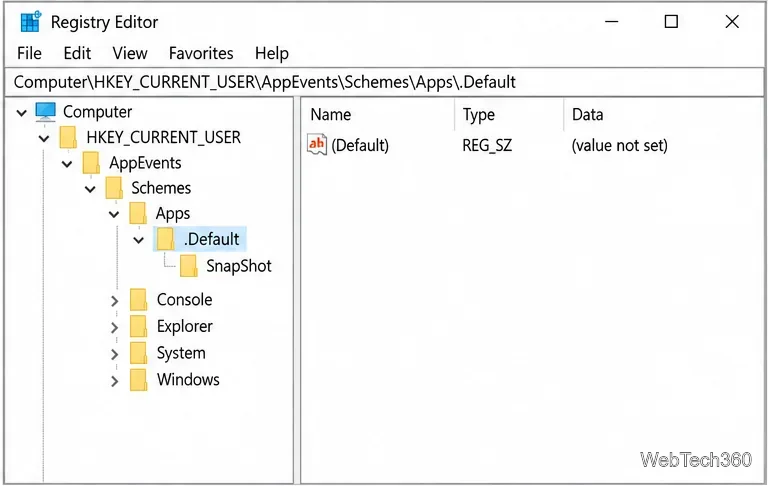The width and height of the screenshot is (768, 486).
Task: Click the Registry Editor app icon in title bar
Action: (x=30, y=22)
